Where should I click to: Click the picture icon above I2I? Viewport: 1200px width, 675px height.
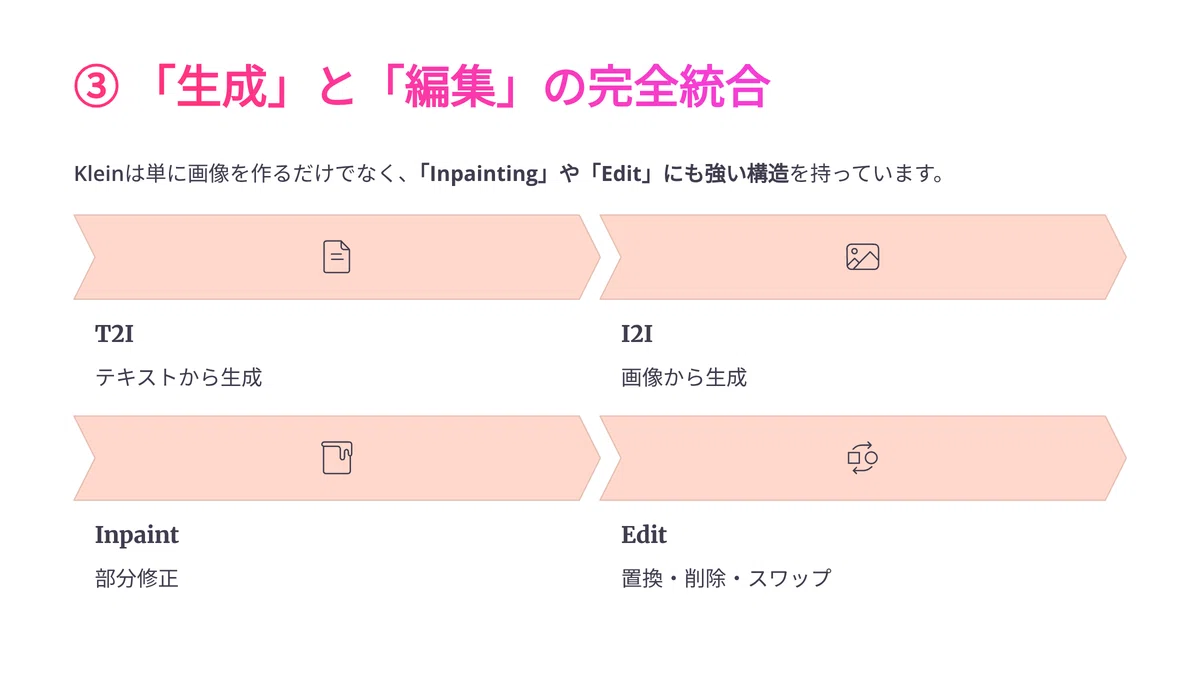[862, 257]
